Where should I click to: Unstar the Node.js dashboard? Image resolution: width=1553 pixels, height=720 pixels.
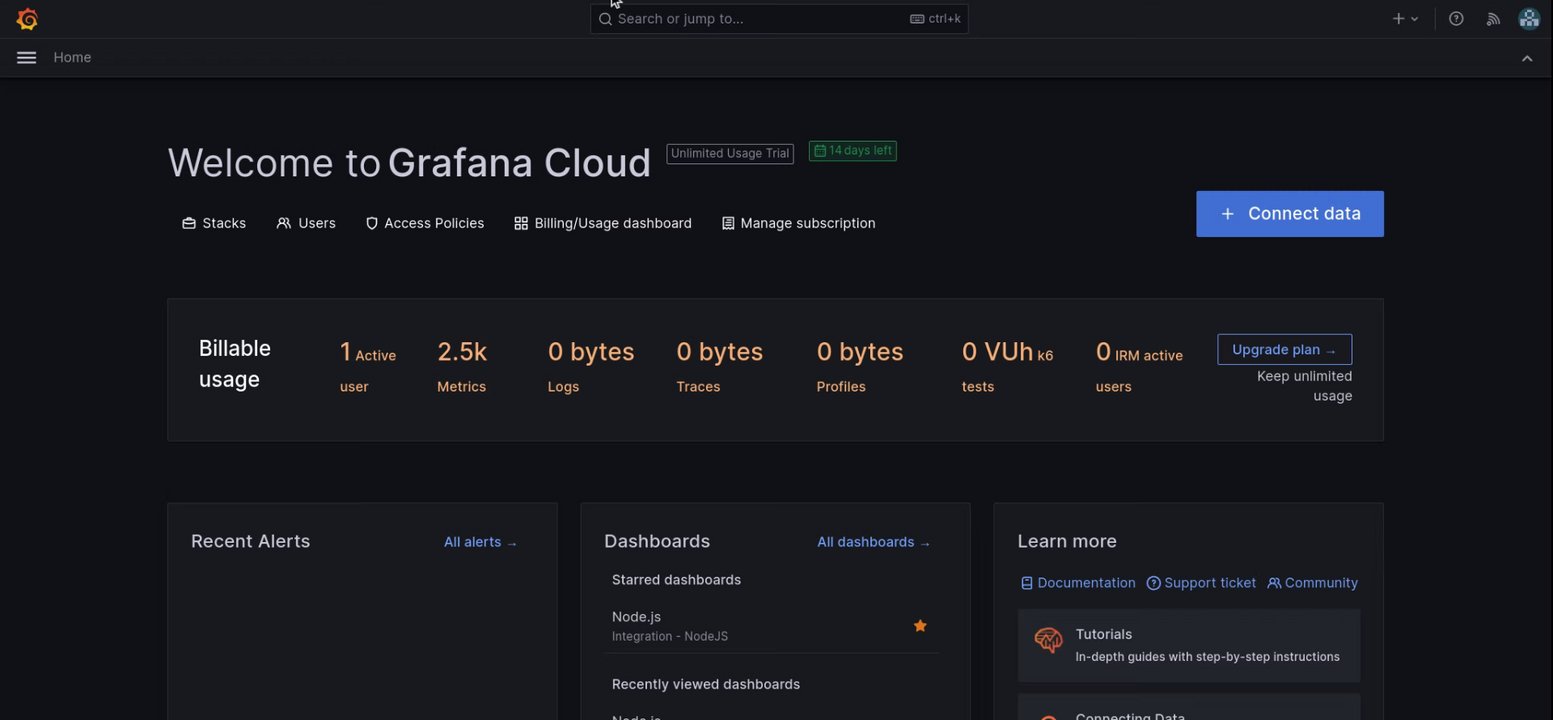[x=920, y=626]
